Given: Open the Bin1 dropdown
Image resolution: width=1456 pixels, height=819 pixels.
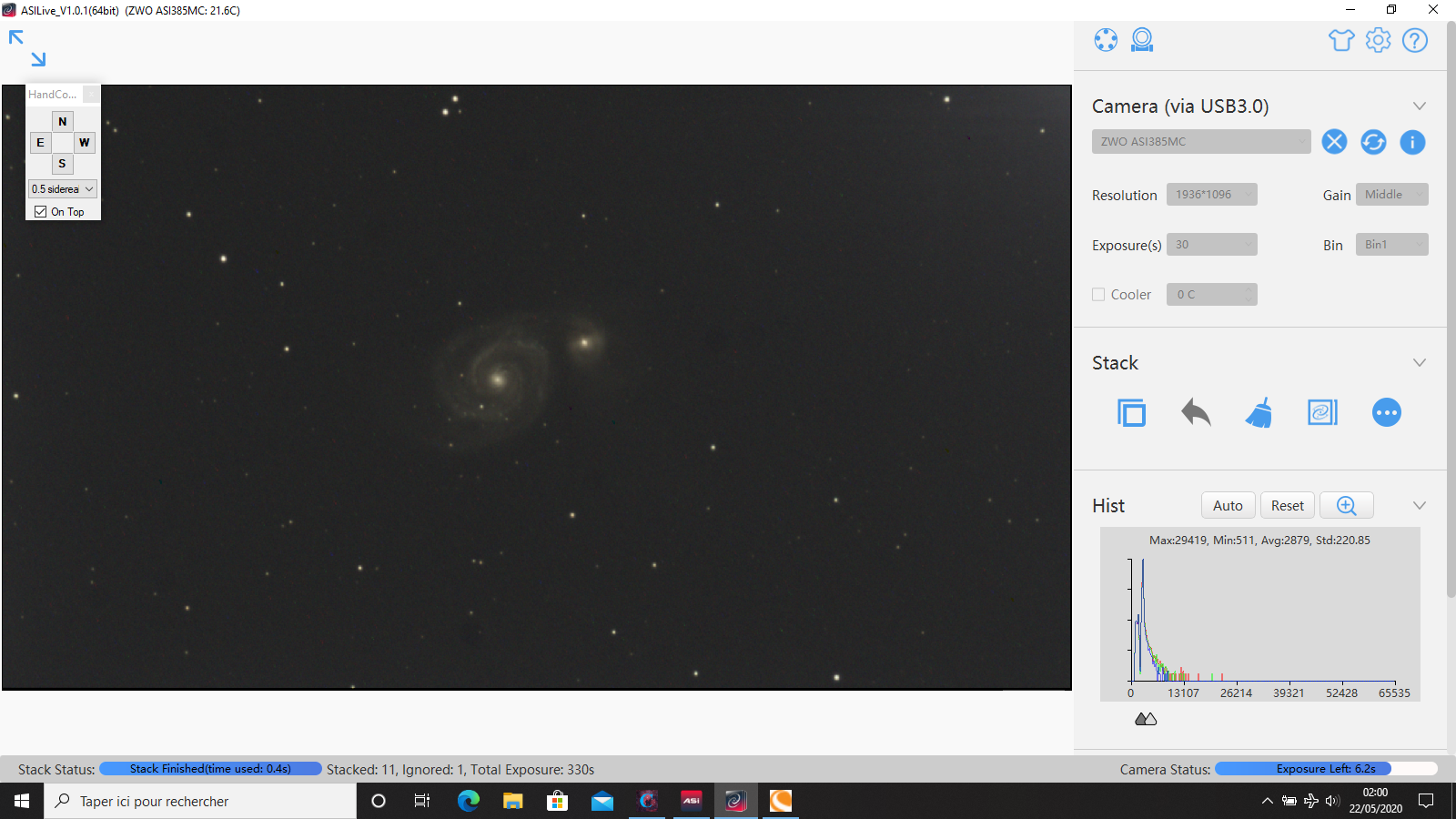Looking at the screenshot, I should tap(1392, 245).
